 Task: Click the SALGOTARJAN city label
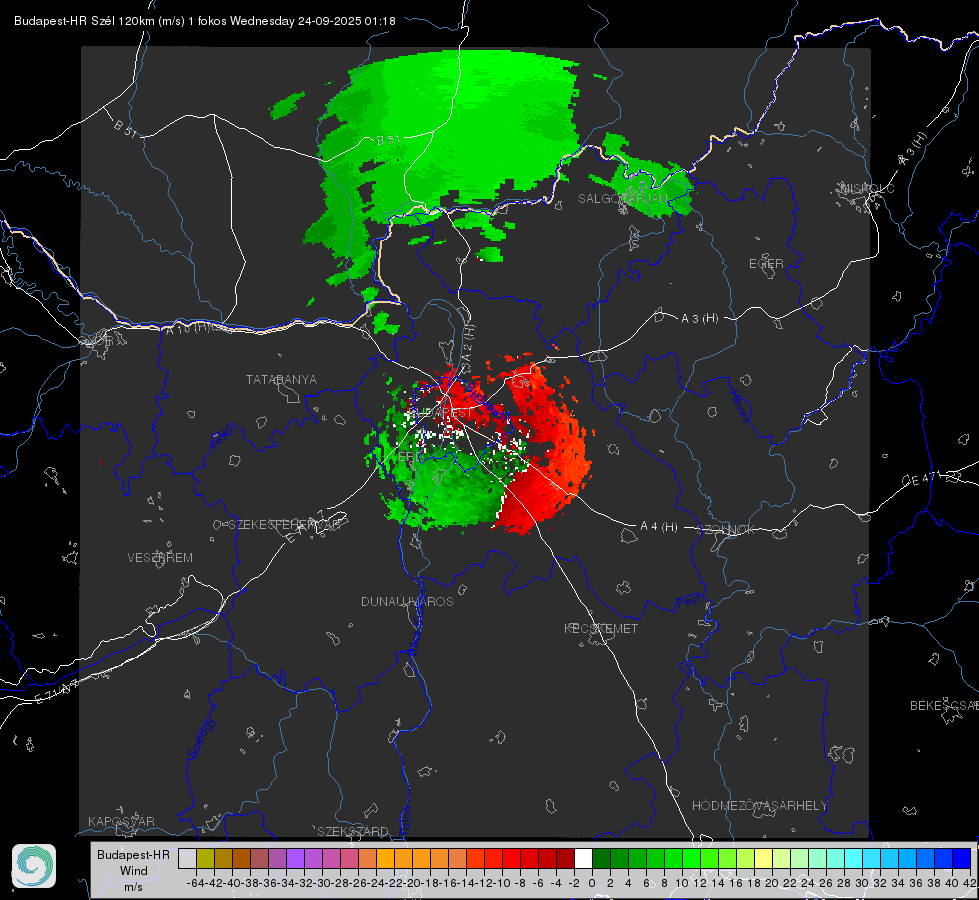click(x=622, y=199)
